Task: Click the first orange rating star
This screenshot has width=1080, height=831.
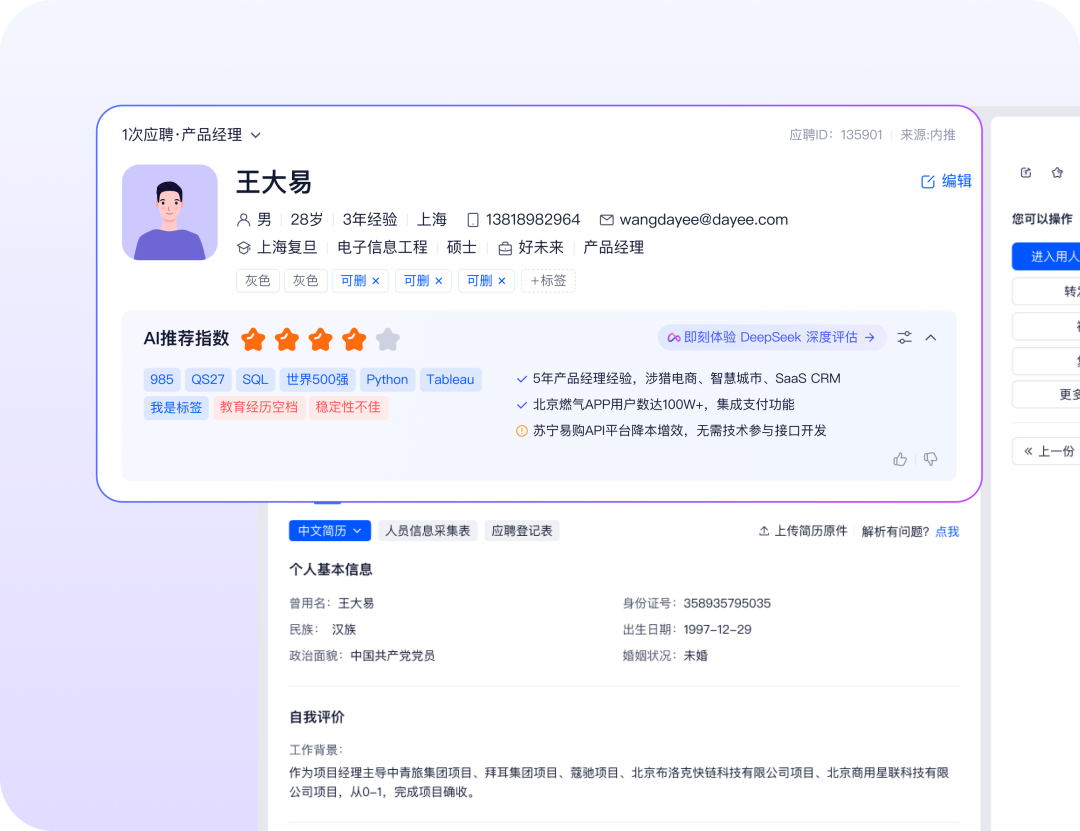Action: click(x=253, y=339)
